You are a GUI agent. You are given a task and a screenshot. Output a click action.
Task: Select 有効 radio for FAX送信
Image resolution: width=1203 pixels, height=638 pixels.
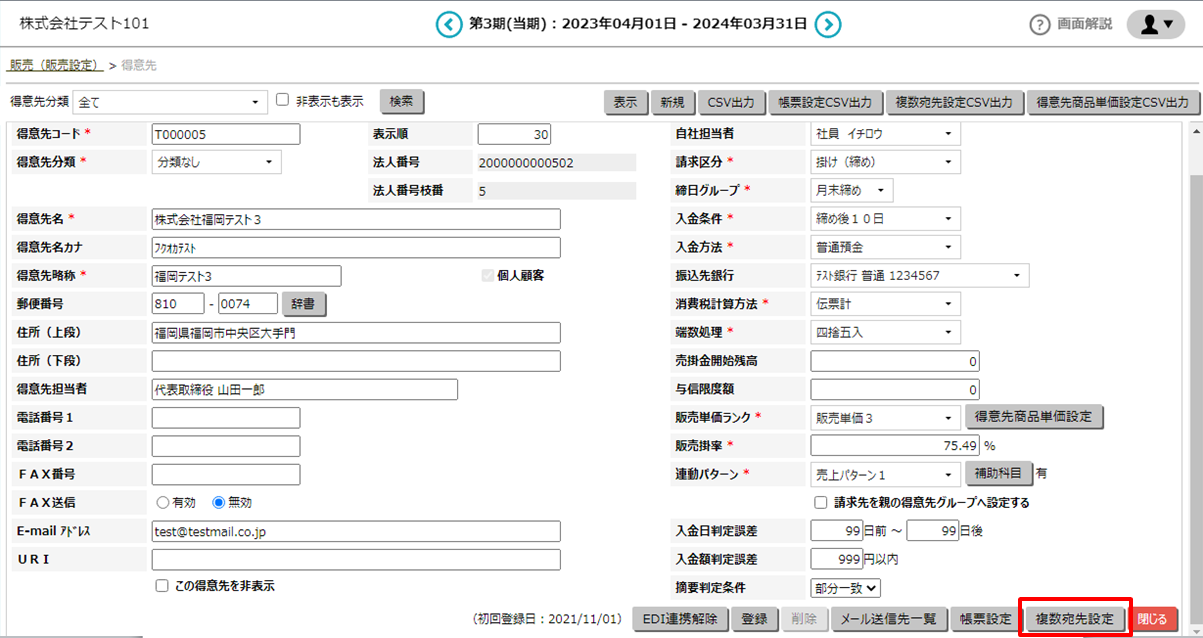point(163,503)
